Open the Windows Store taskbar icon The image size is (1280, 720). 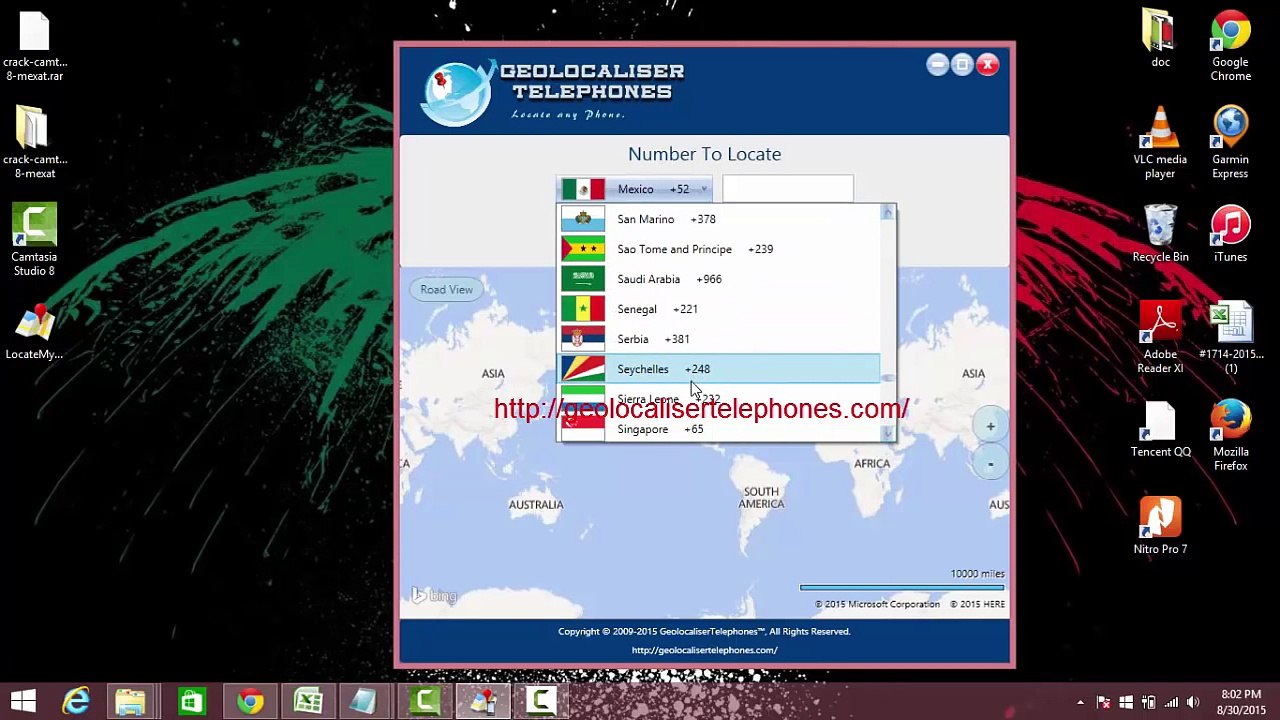190,701
